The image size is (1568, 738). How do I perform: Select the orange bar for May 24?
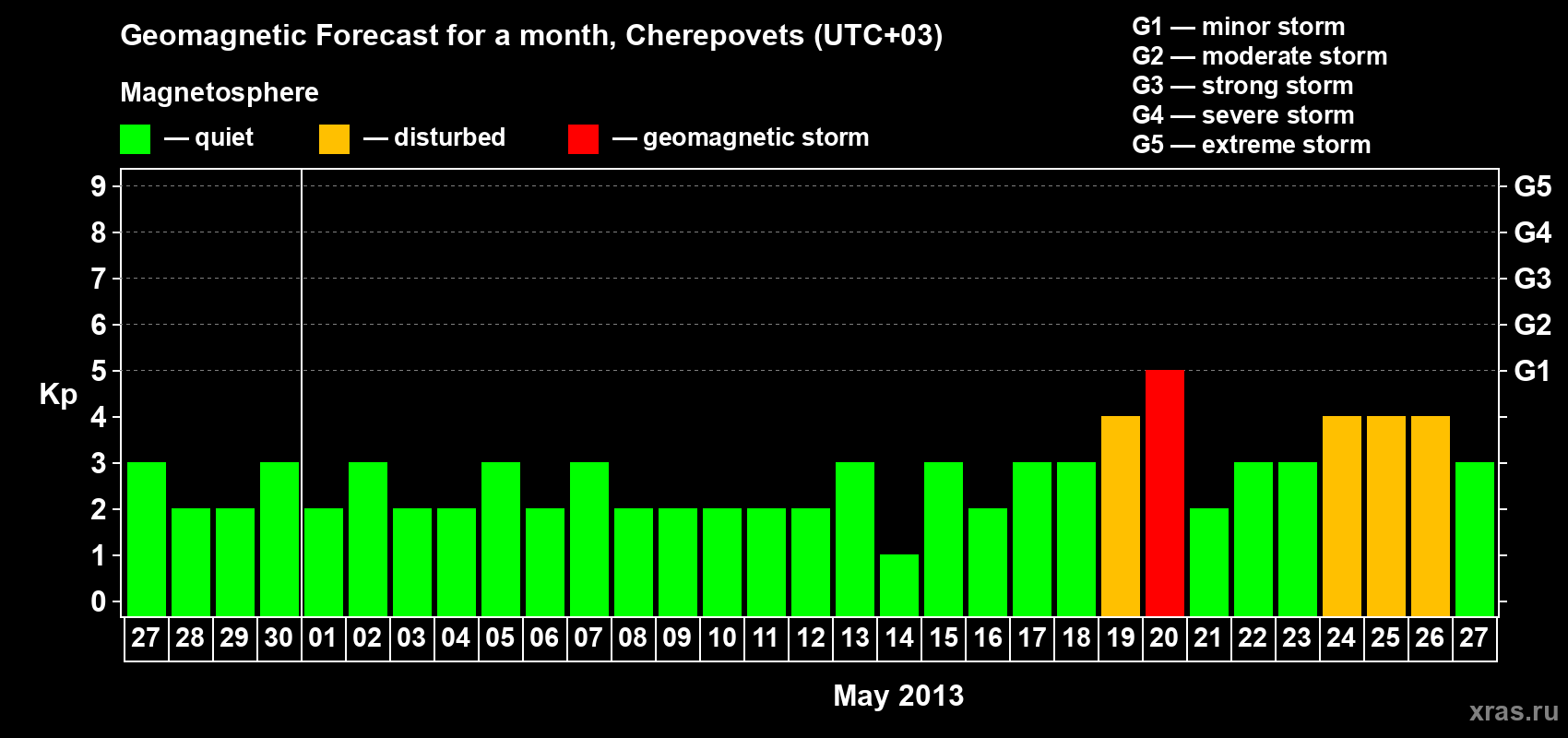1342,517
